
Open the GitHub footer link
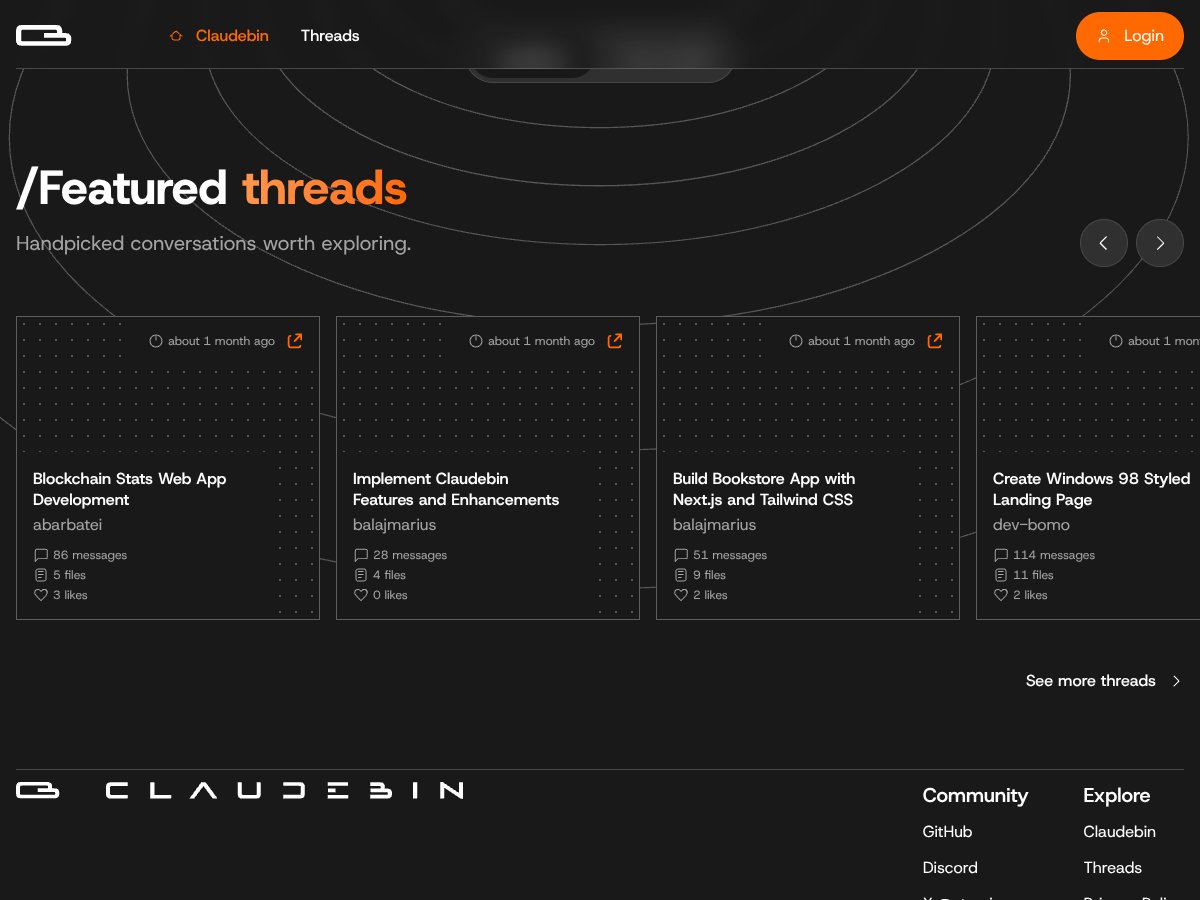[x=947, y=832]
